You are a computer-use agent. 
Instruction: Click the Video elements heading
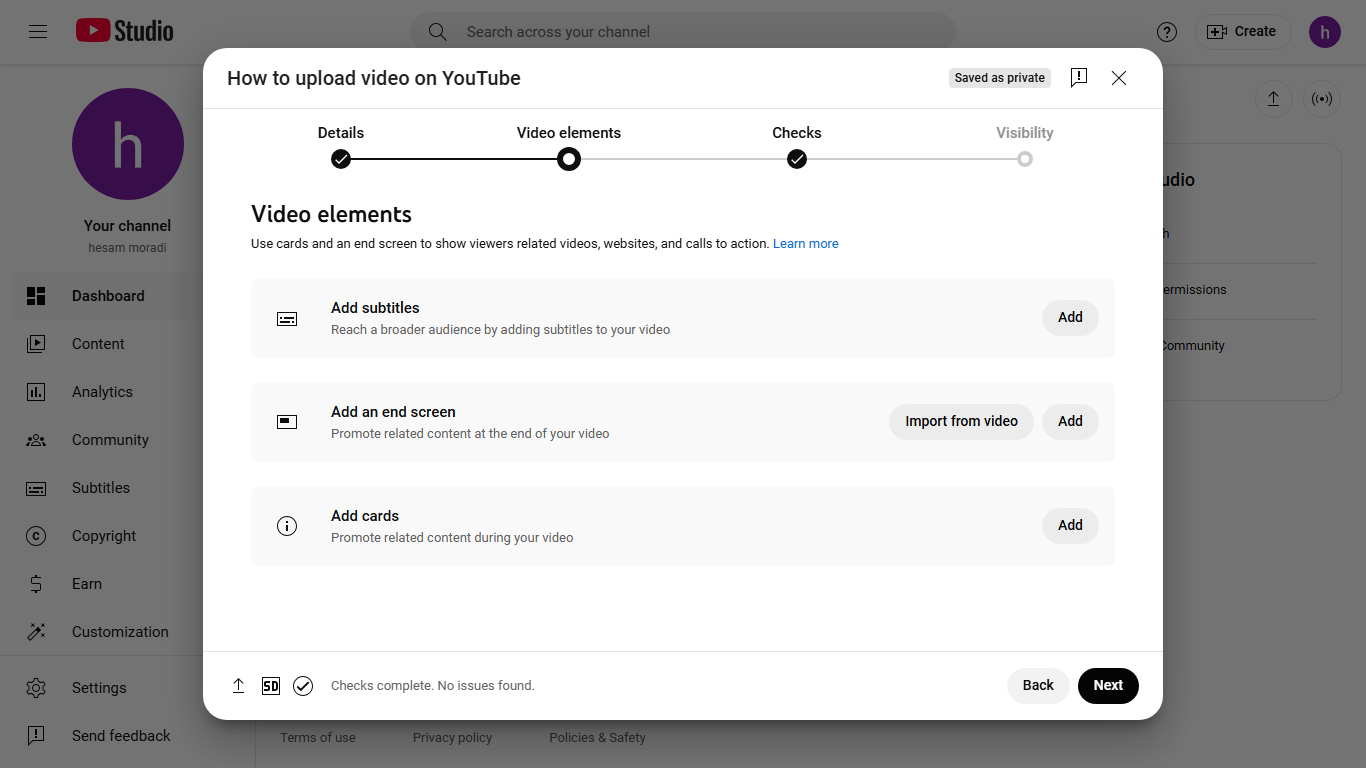tap(331, 215)
